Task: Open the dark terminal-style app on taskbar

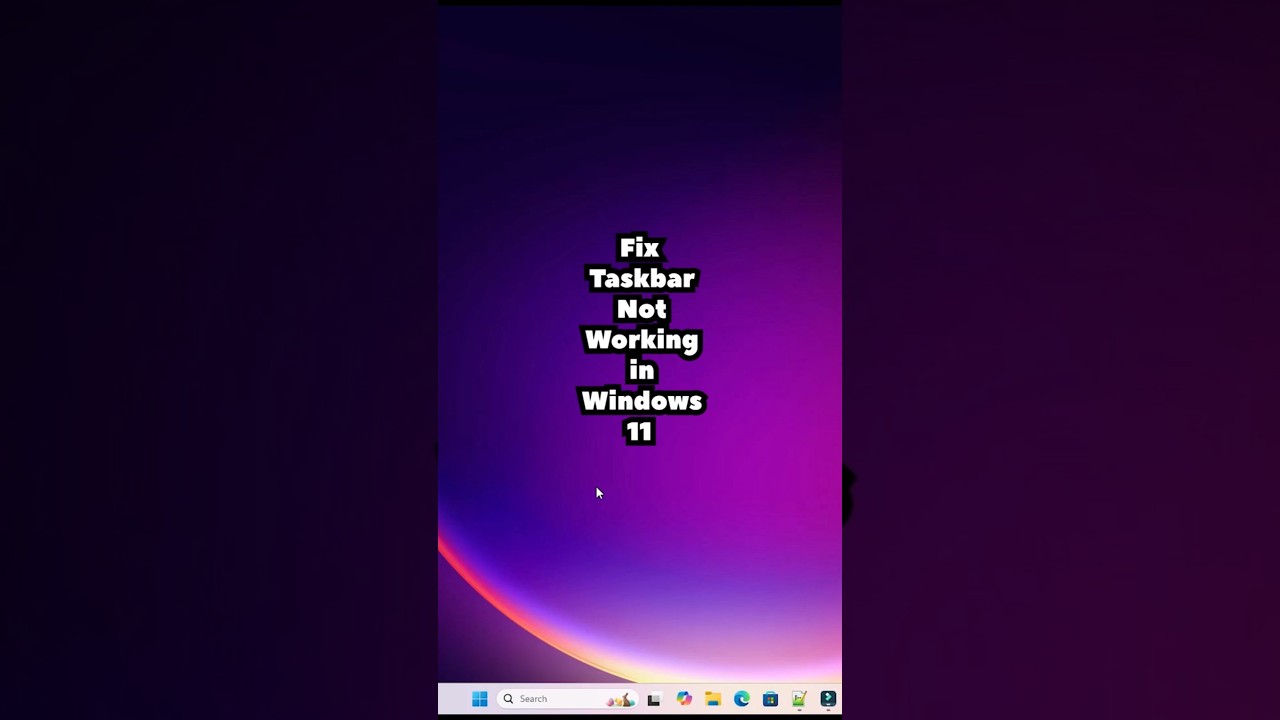Action: coord(828,699)
